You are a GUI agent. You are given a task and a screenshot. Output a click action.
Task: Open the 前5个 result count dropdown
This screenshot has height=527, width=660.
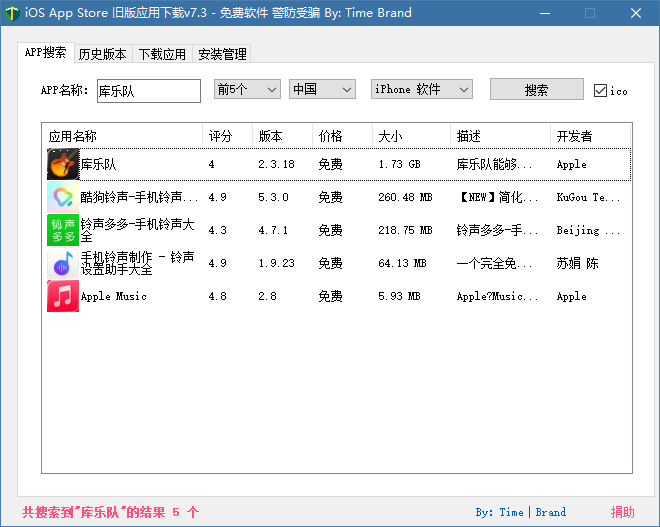247,89
